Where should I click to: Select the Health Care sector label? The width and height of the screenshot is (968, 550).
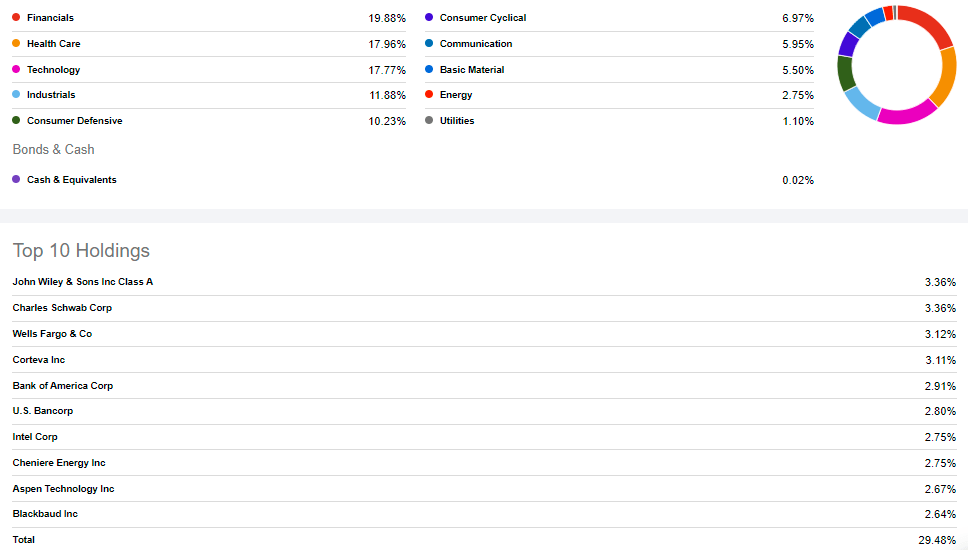coord(54,44)
